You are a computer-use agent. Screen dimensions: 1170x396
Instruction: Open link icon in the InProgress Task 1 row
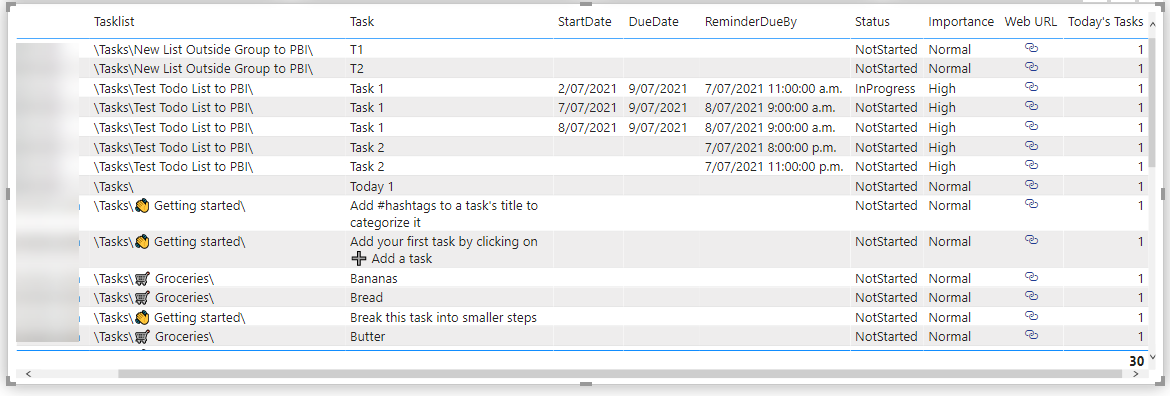pos(1032,87)
